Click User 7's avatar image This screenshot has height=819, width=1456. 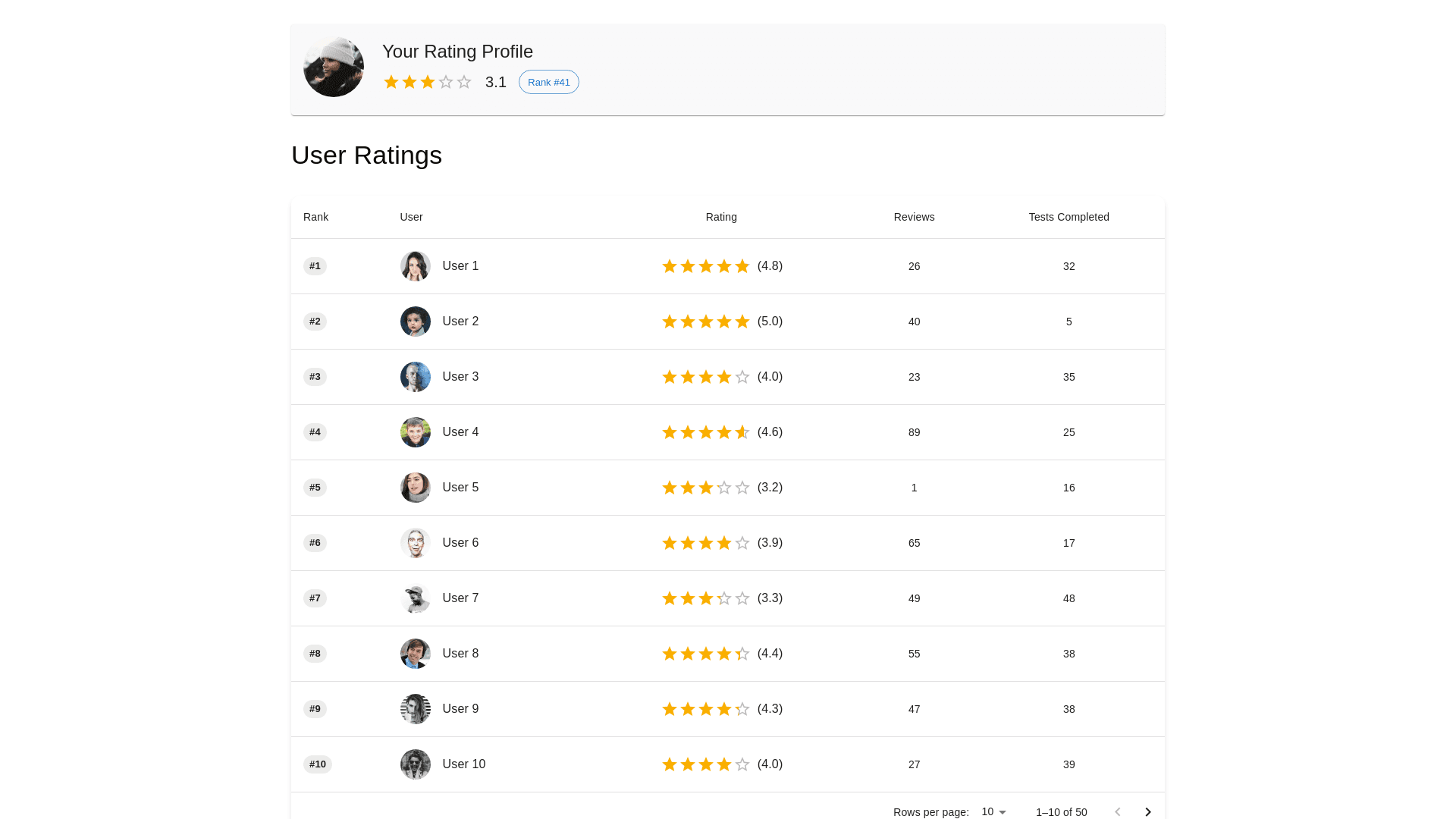[415, 598]
